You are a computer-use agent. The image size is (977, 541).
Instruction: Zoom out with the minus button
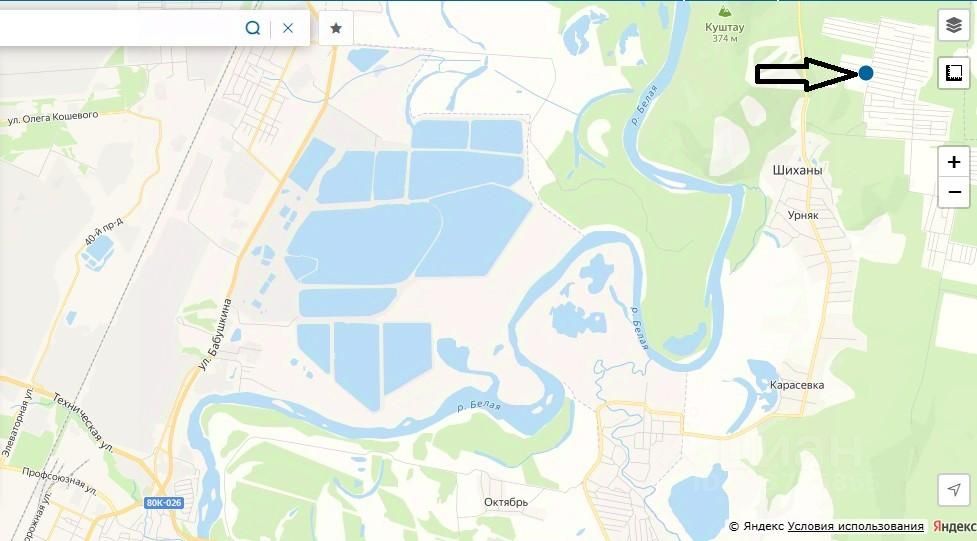[953, 192]
